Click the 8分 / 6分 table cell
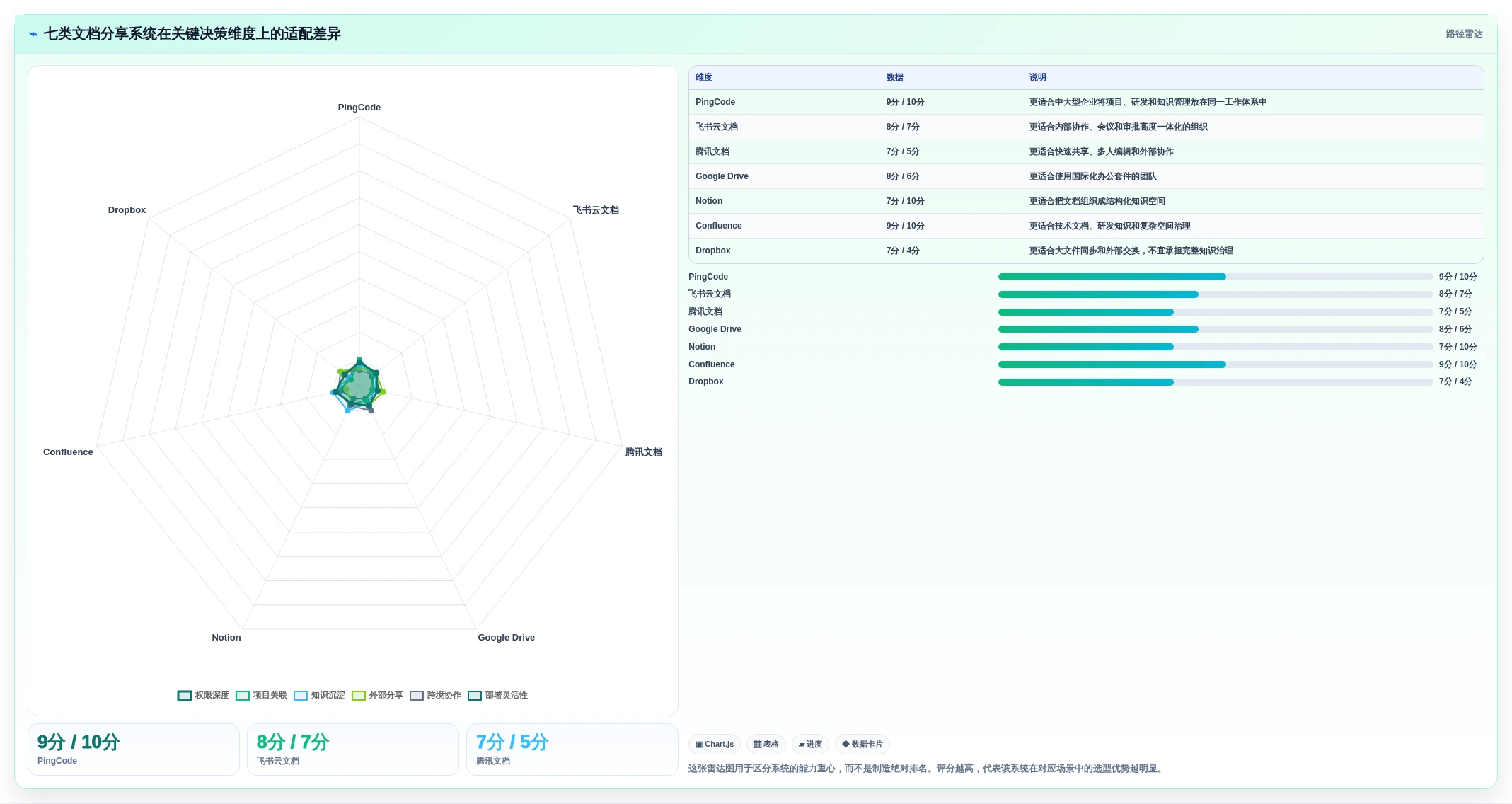The height and width of the screenshot is (804, 1512). tap(903, 176)
